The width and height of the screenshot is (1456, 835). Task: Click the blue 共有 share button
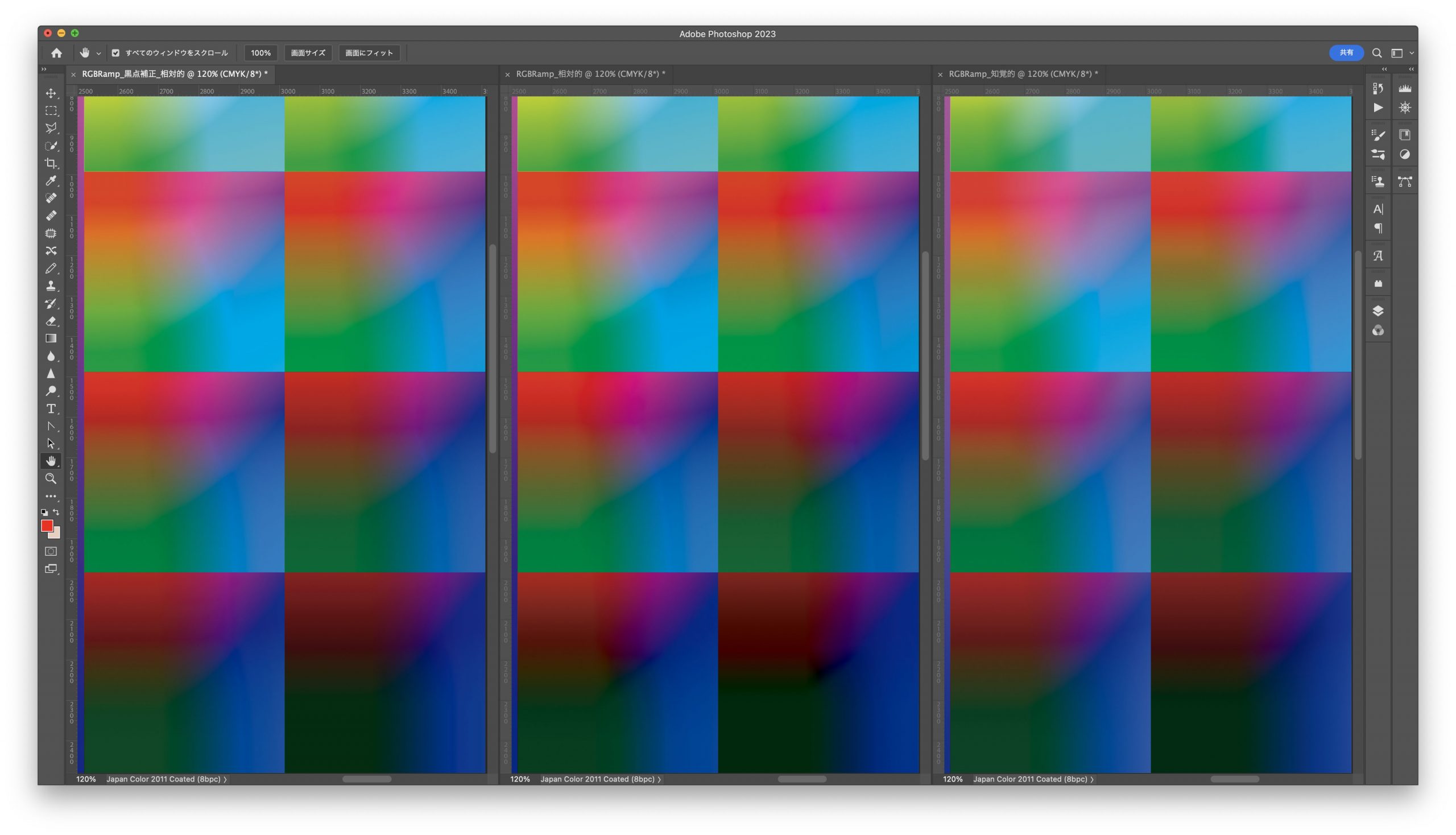pyautogui.click(x=1346, y=53)
